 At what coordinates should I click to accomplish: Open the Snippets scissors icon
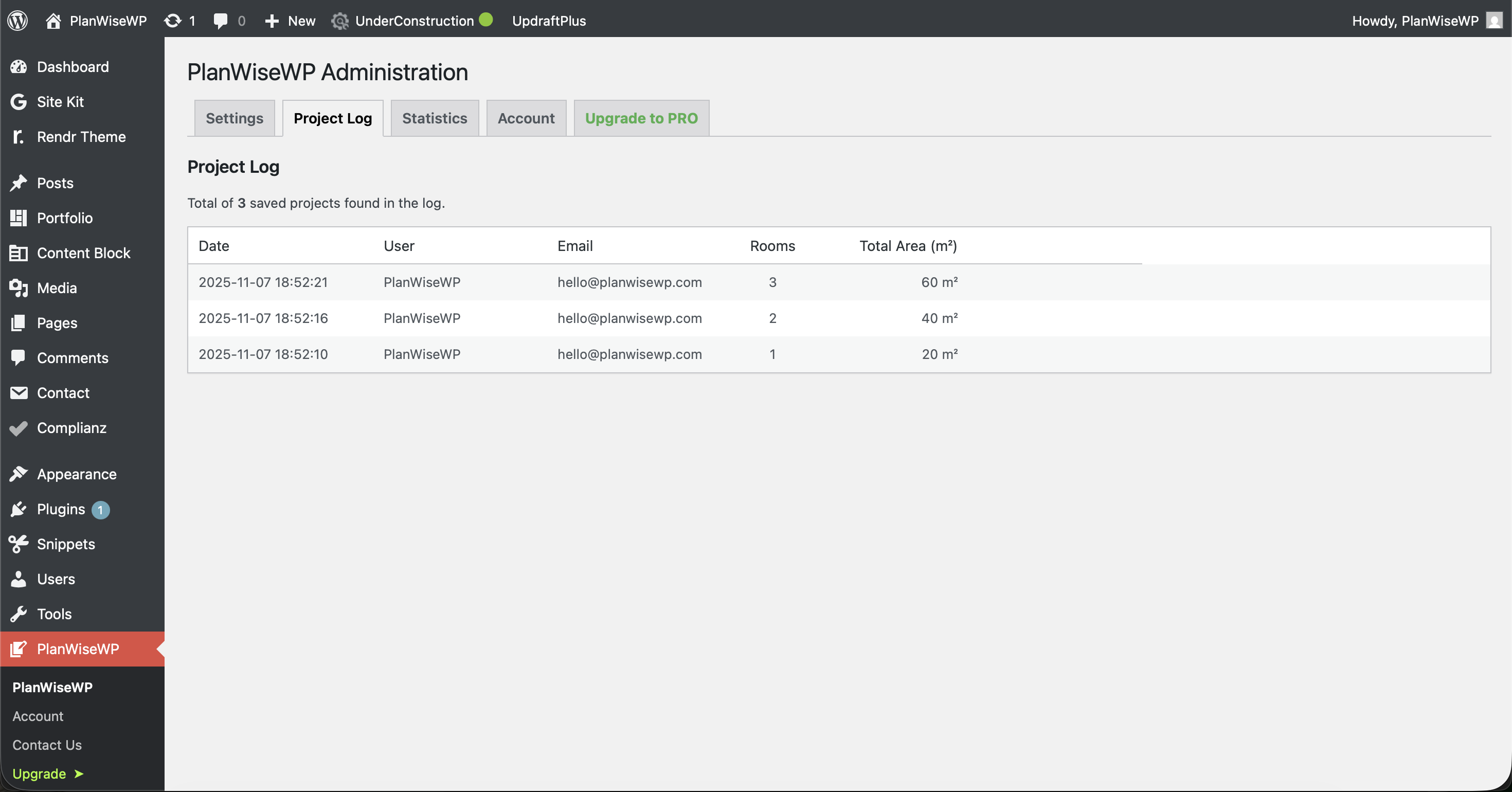[19, 544]
